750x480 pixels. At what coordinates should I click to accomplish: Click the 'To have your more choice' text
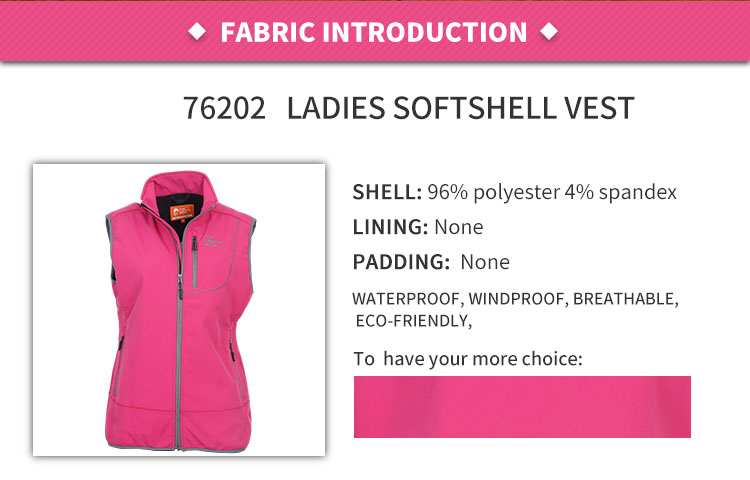click(467, 358)
